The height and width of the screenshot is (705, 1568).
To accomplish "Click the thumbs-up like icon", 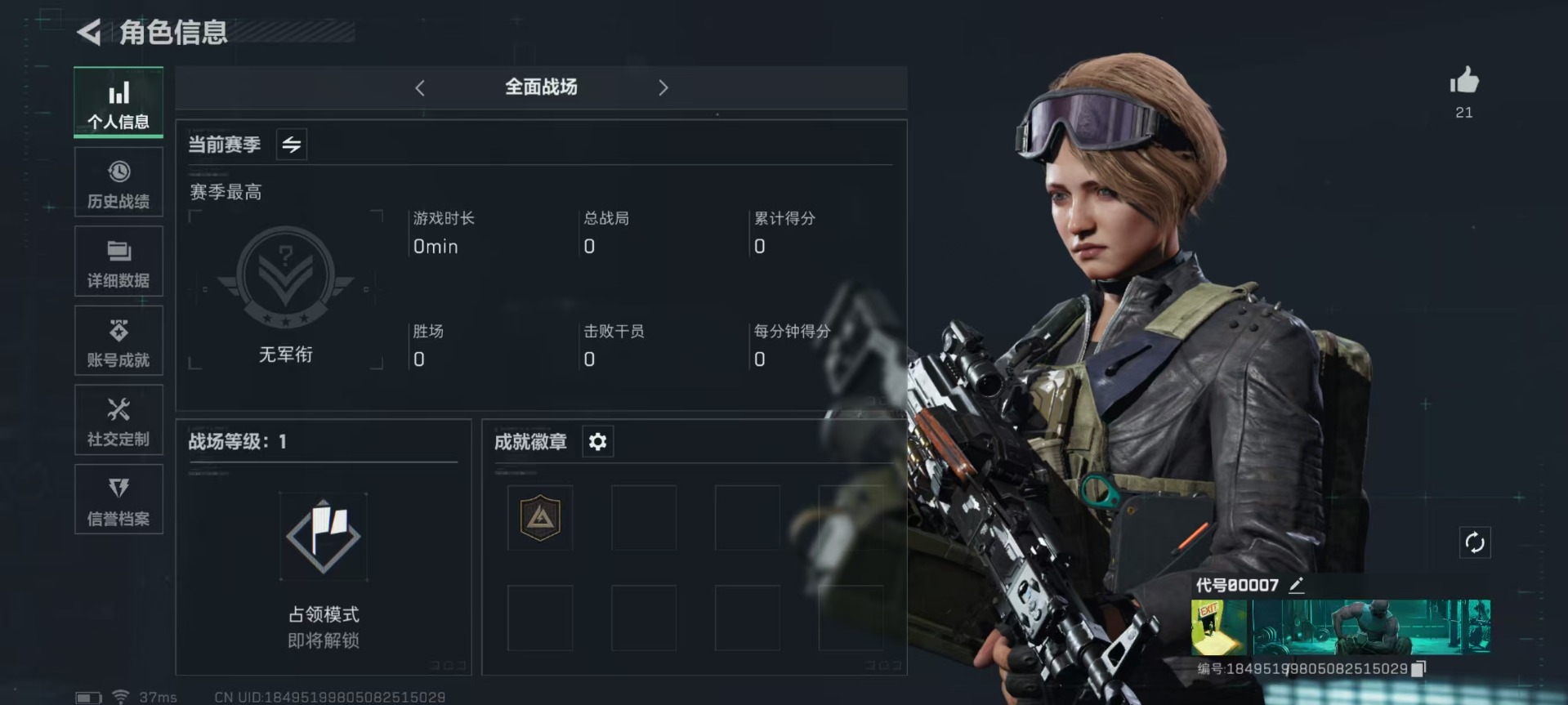I will click(1464, 81).
